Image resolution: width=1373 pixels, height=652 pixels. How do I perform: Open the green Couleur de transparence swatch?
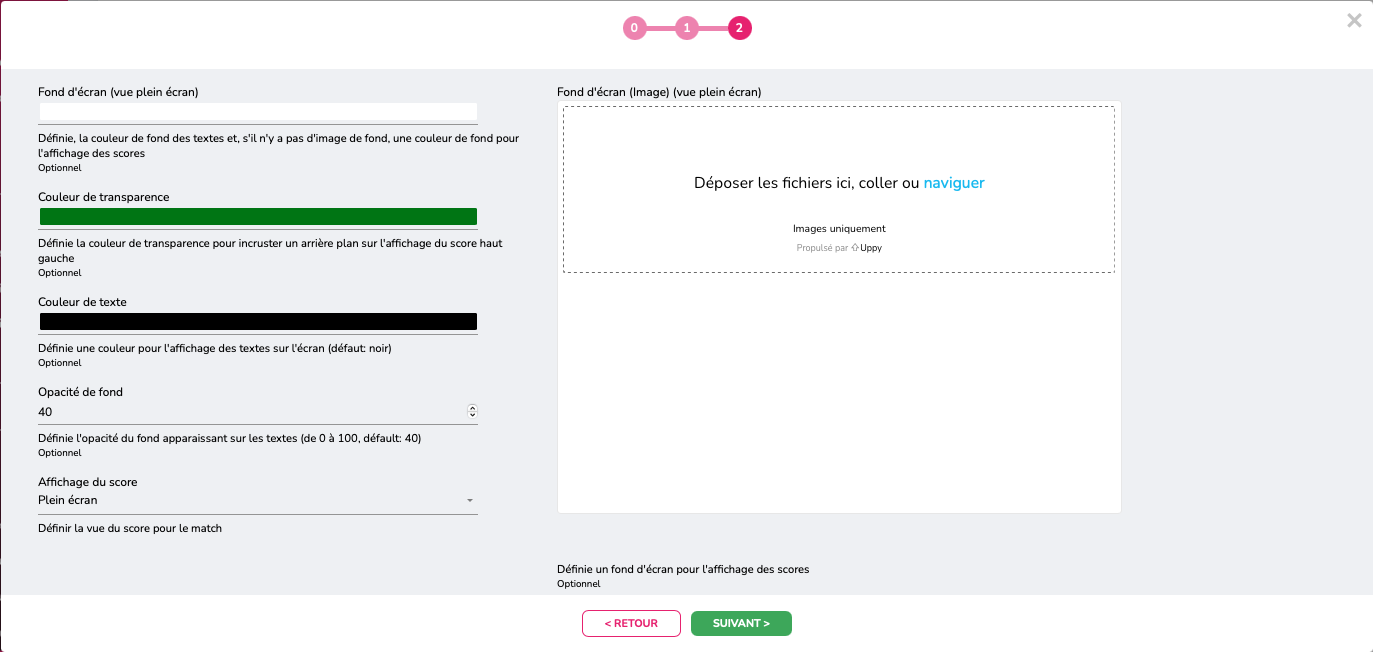pos(258,217)
